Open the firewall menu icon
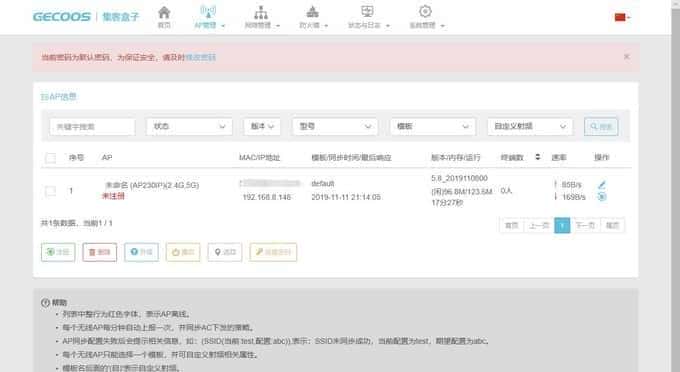 (x=313, y=12)
